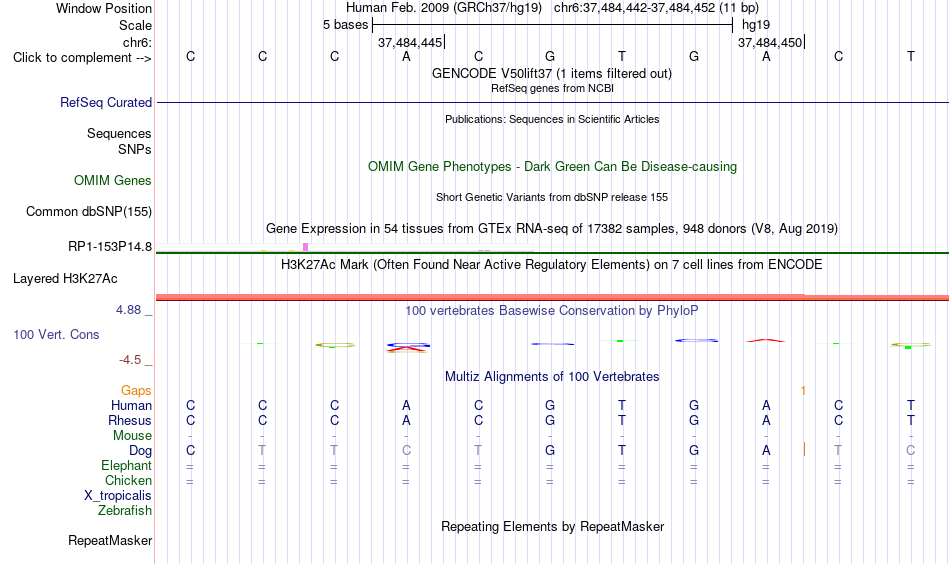The image size is (950, 564).
Task: Click 'Repeating Elements by RepeatMasker' title
Action: tap(552, 526)
